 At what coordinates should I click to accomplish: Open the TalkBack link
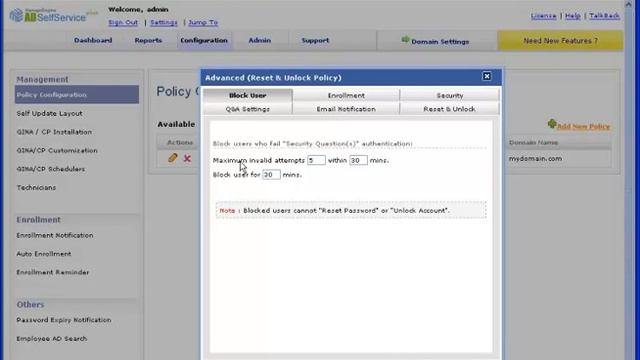604,16
